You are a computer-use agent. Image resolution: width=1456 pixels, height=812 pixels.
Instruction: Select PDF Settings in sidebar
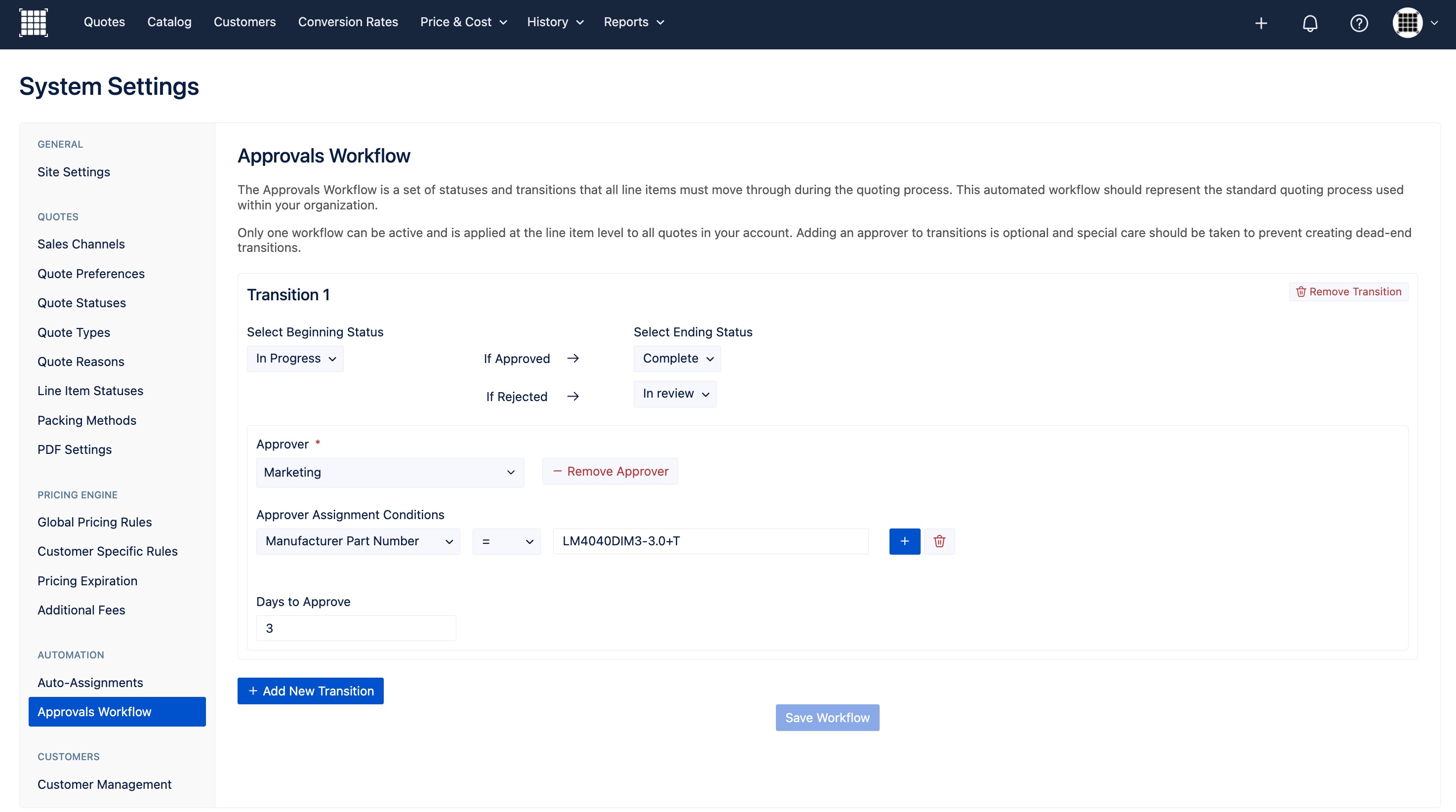click(x=75, y=449)
